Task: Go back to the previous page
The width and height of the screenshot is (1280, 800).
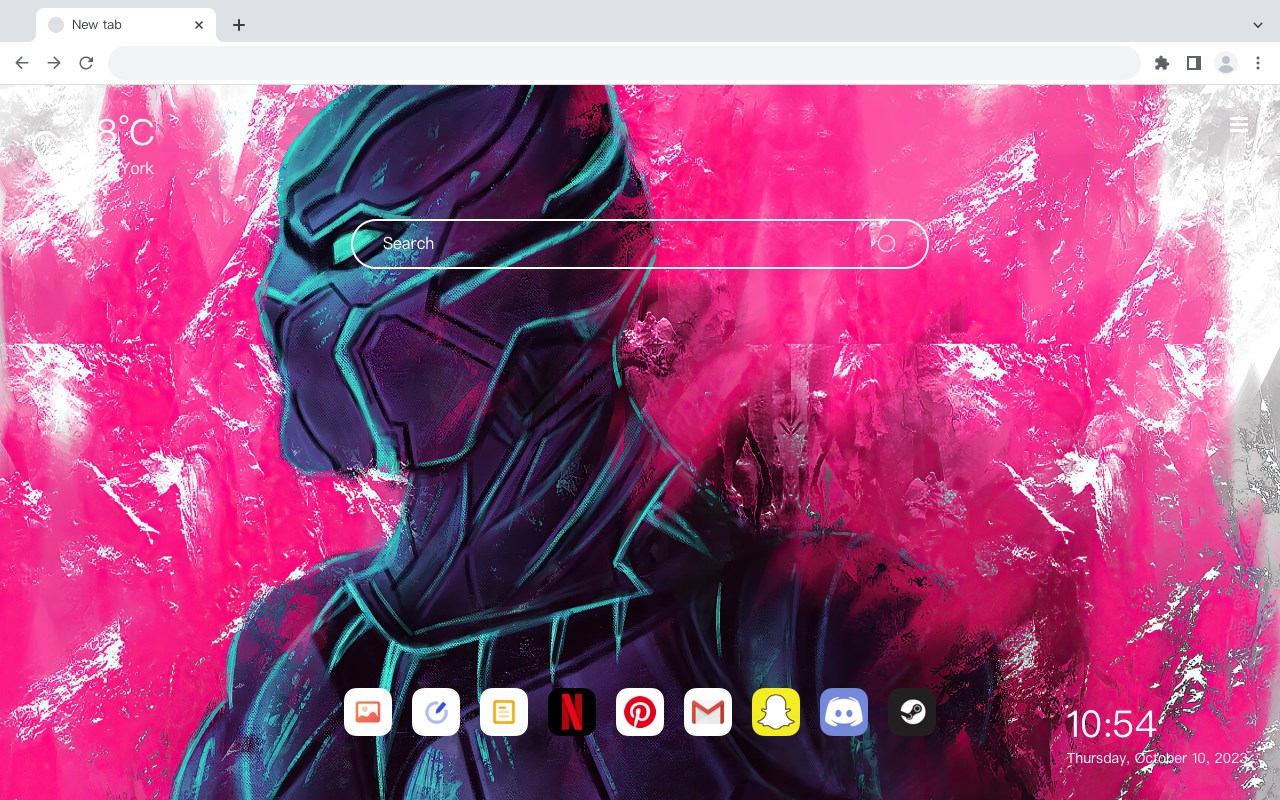Action: (22, 63)
